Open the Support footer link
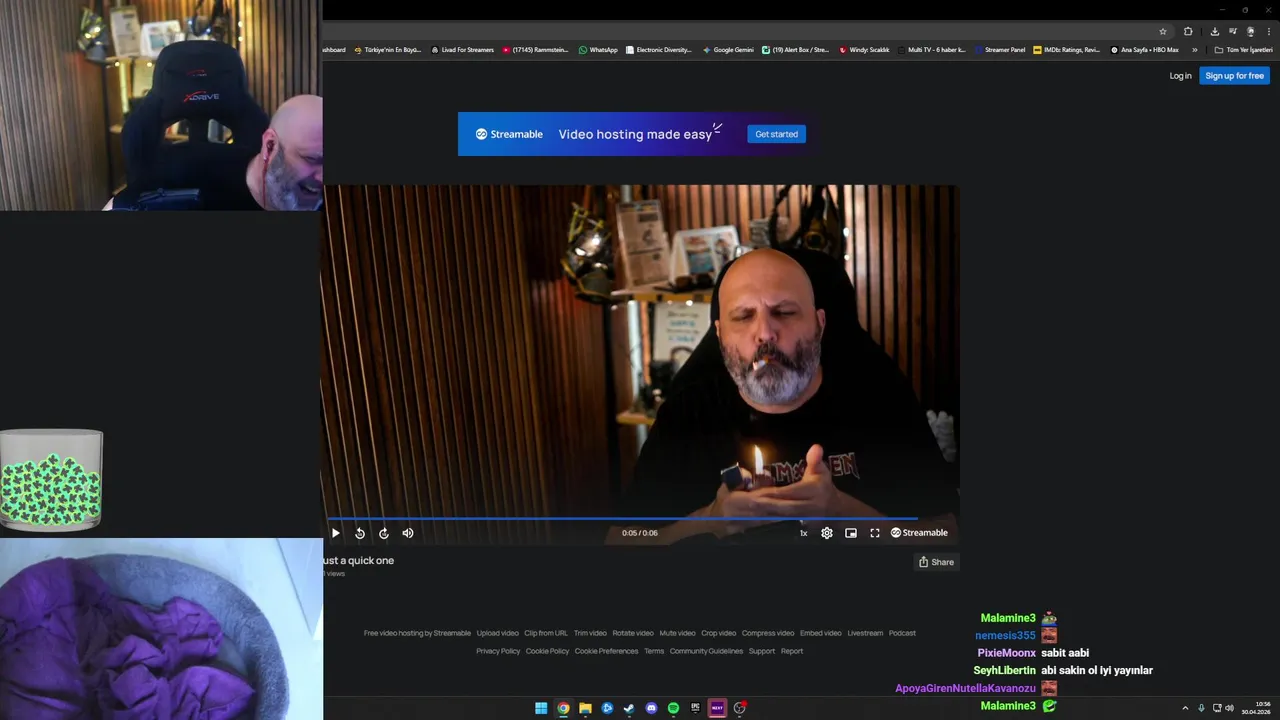Screen dimensions: 1280x720 pos(762,651)
